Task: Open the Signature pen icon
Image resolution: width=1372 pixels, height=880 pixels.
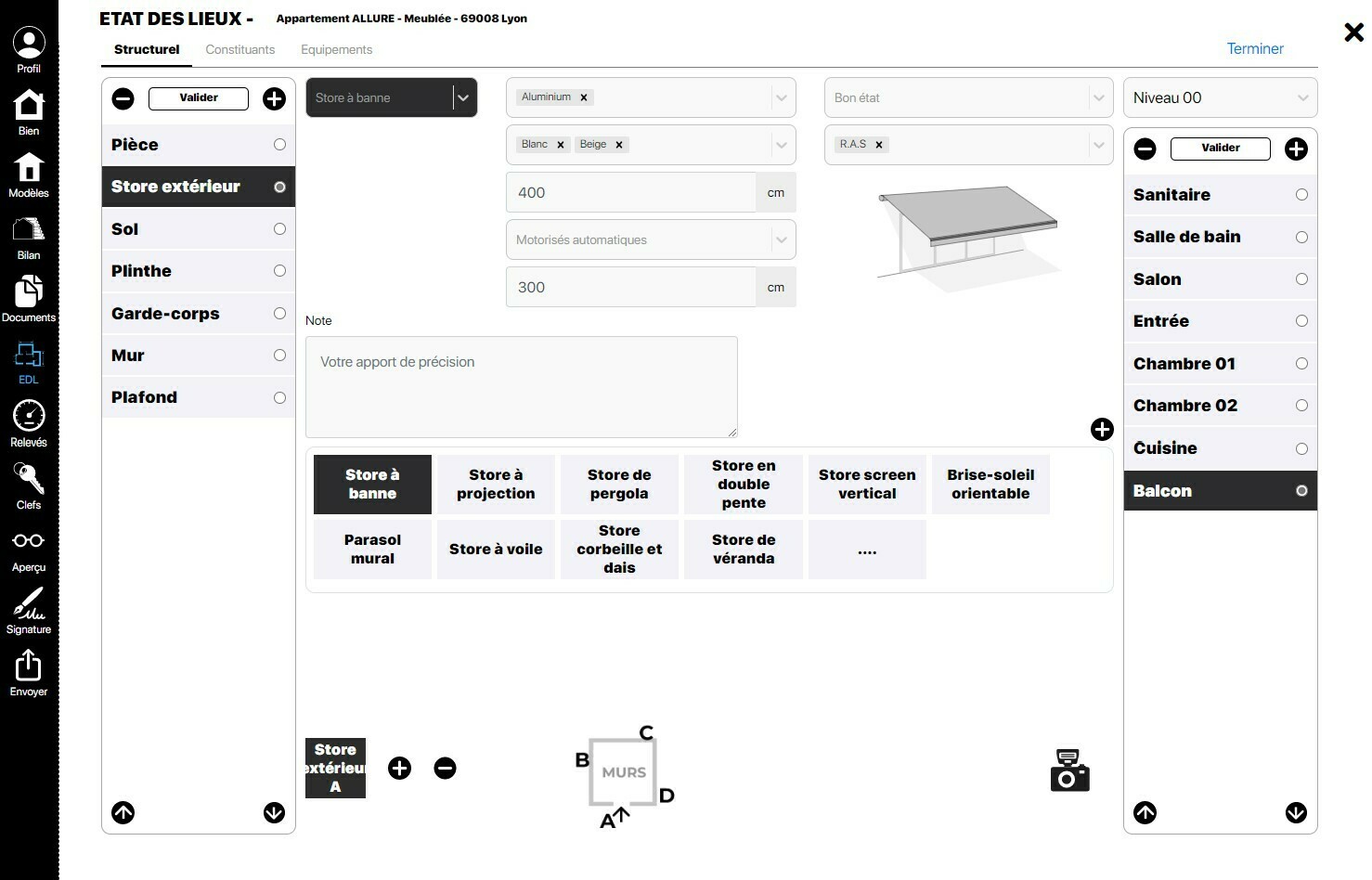Action: (x=29, y=603)
